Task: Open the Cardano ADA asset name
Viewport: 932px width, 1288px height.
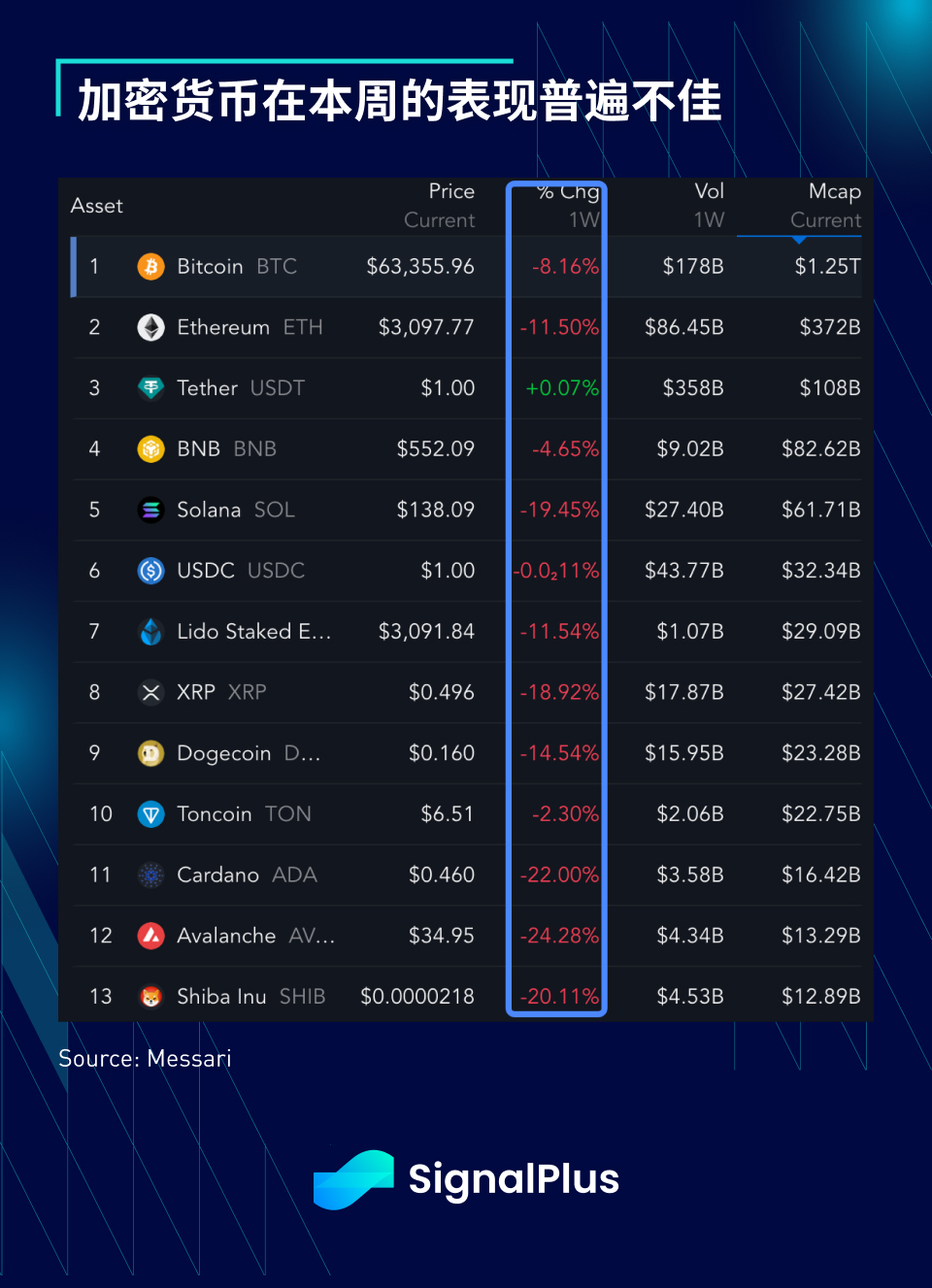Action: click(x=247, y=875)
